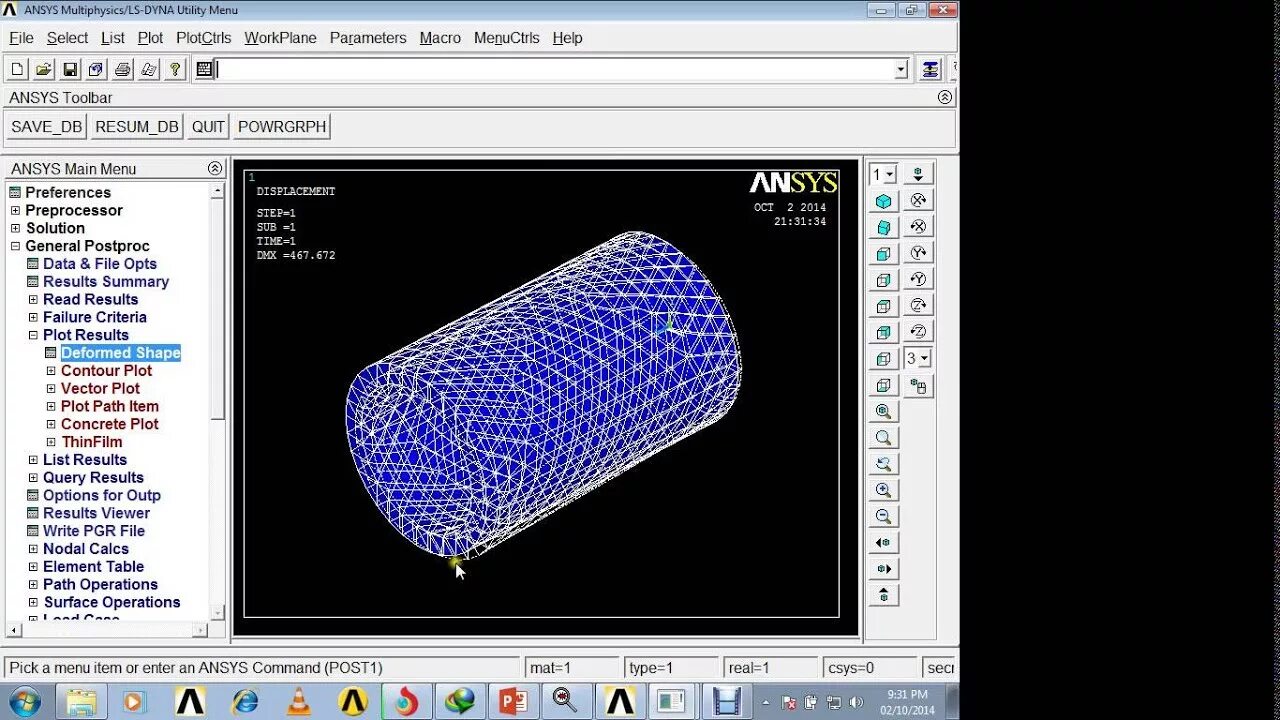Switch to Front view
This screenshot has width=1280, height=720.
883,254
